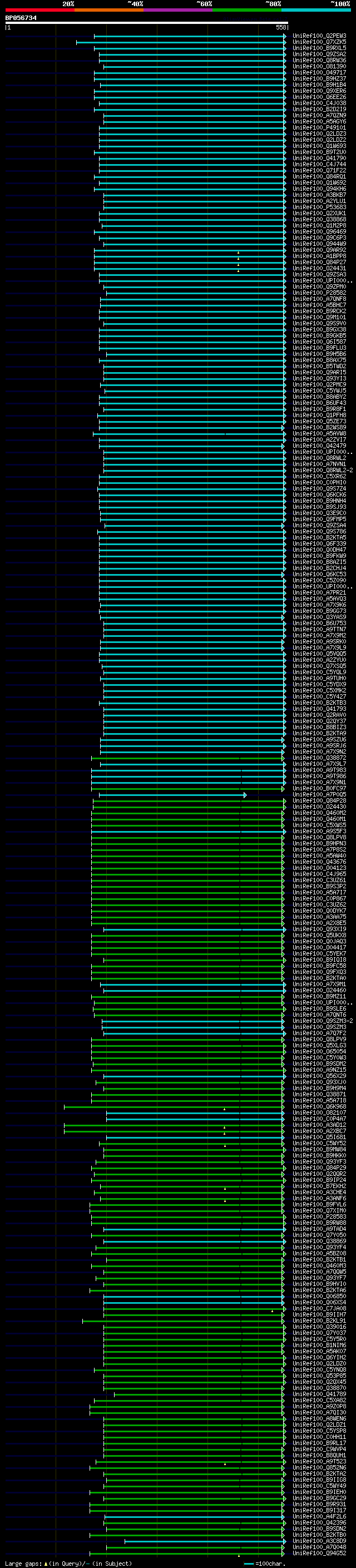Select the UniRef100_Q41789 label
This screenshot has height=1568, width=356.
point(319,1394)
